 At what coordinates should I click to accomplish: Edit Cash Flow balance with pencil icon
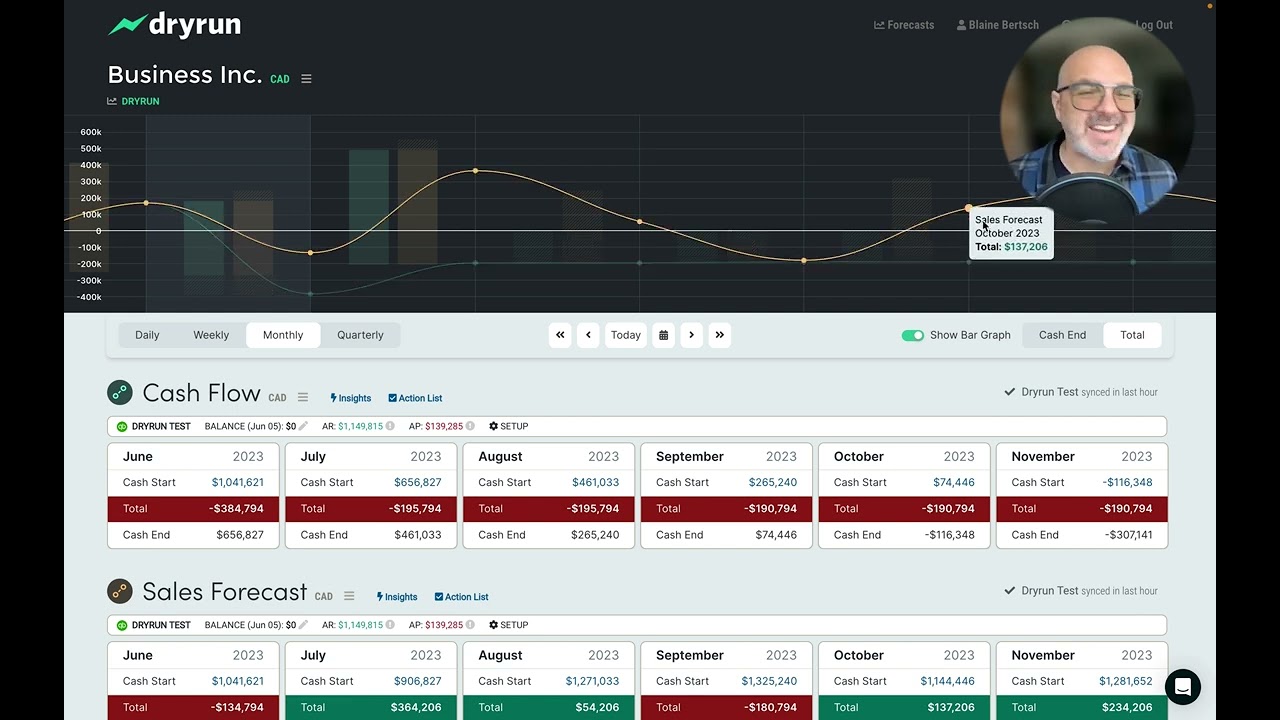point(303,426)
